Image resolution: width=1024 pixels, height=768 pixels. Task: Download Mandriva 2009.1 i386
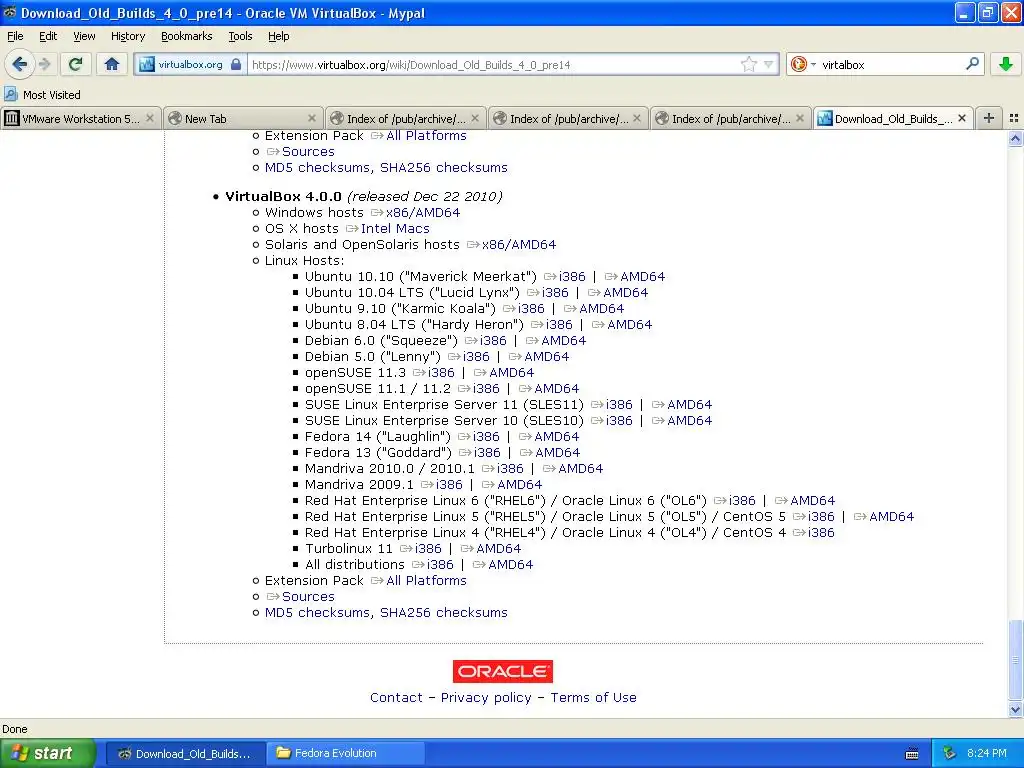pos(449,485)
